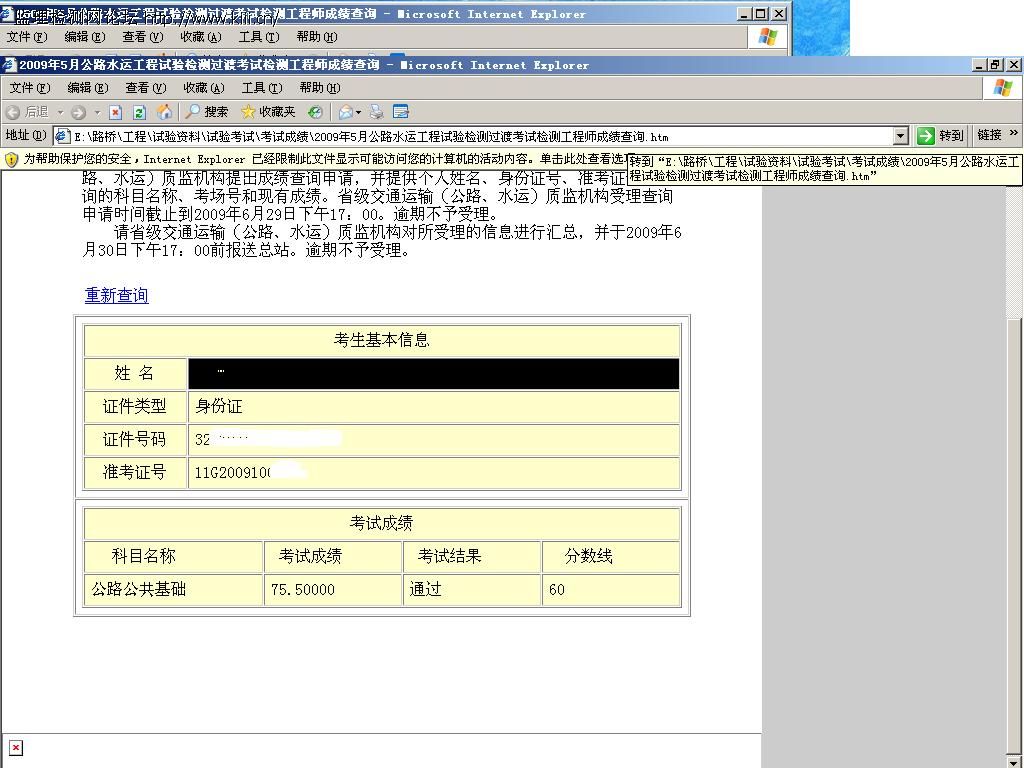Go to the Home page icon

coord(164,112)
